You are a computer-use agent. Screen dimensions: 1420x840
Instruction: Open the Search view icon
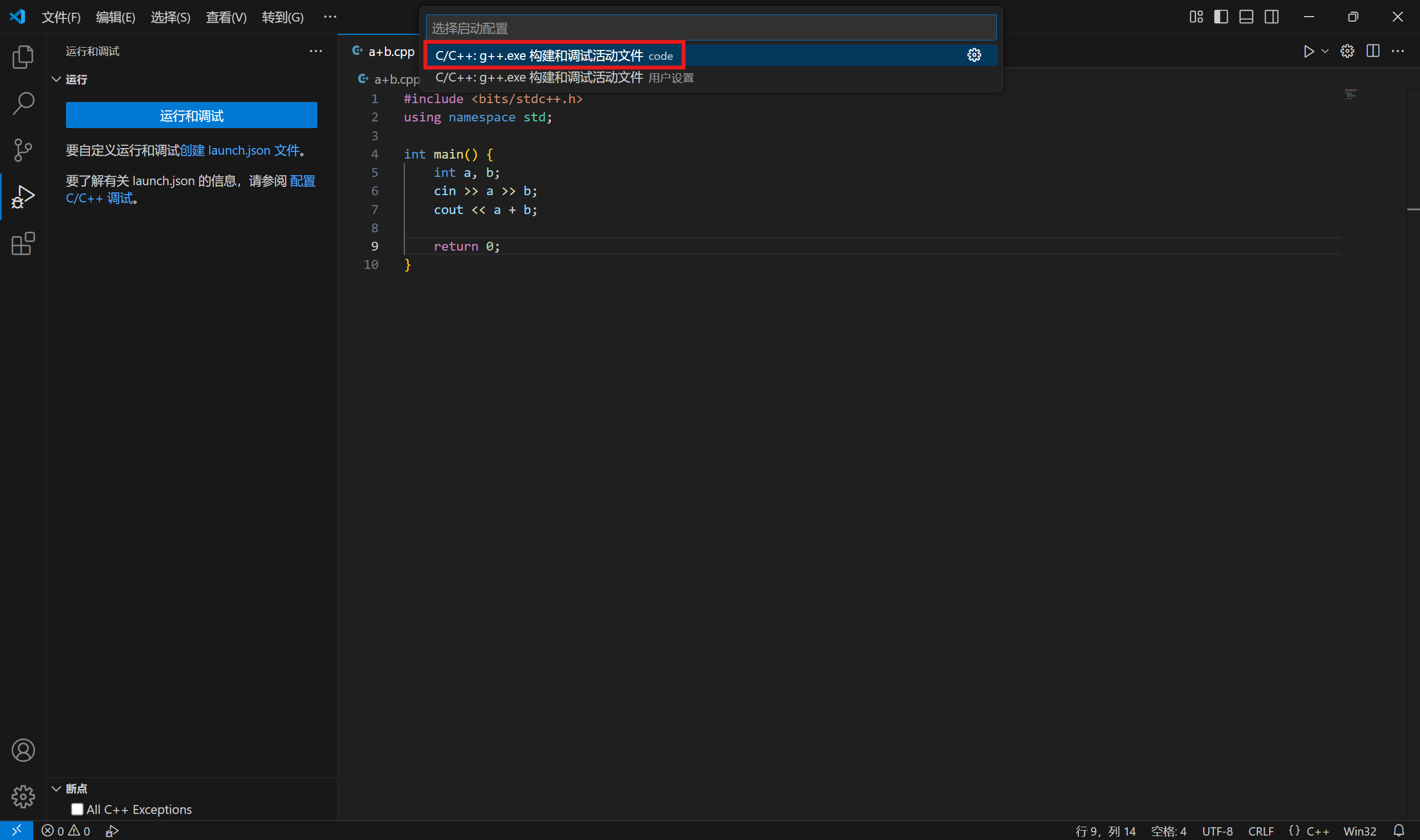[23, 104]
